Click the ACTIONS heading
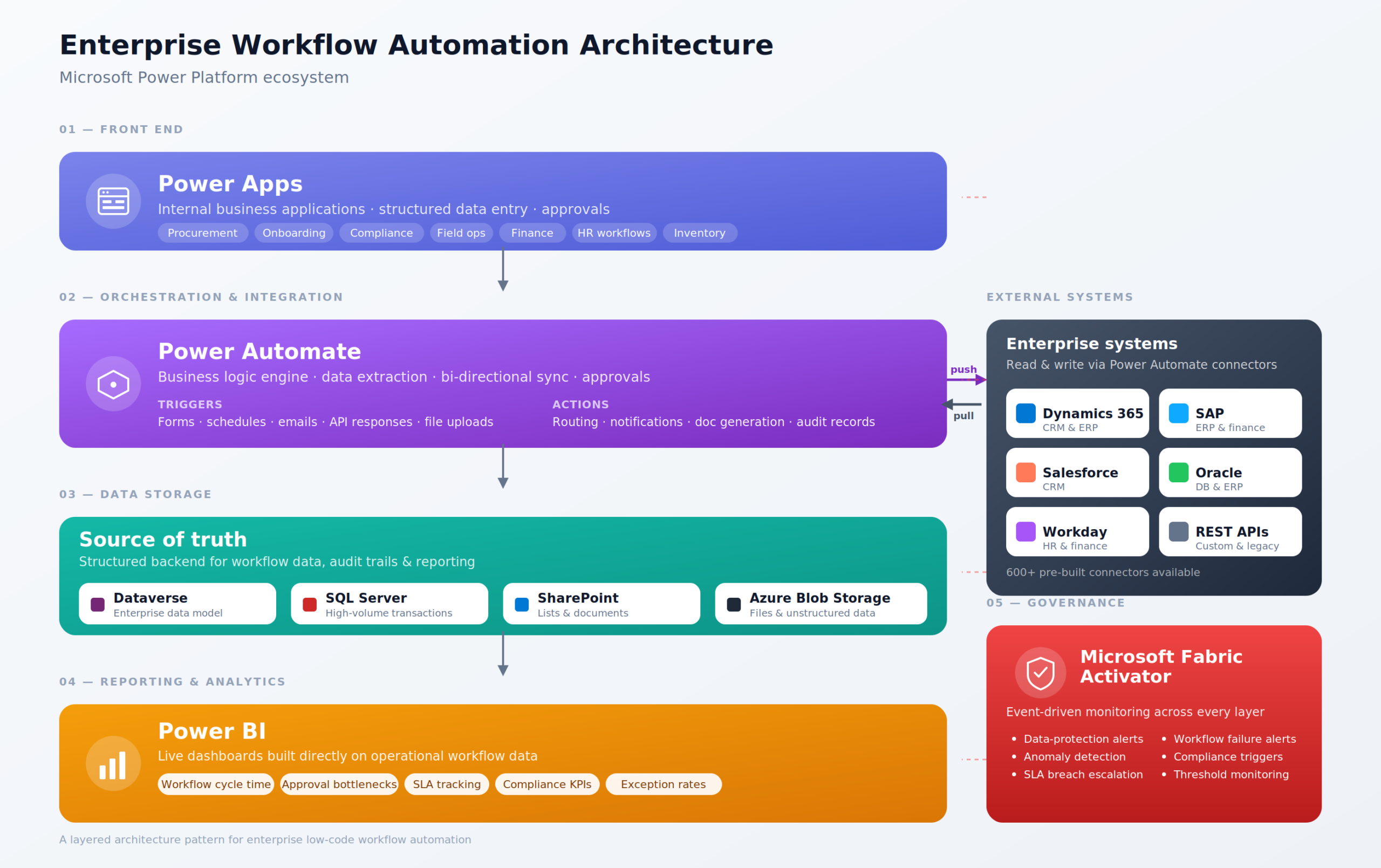 [x=580, y=405]
